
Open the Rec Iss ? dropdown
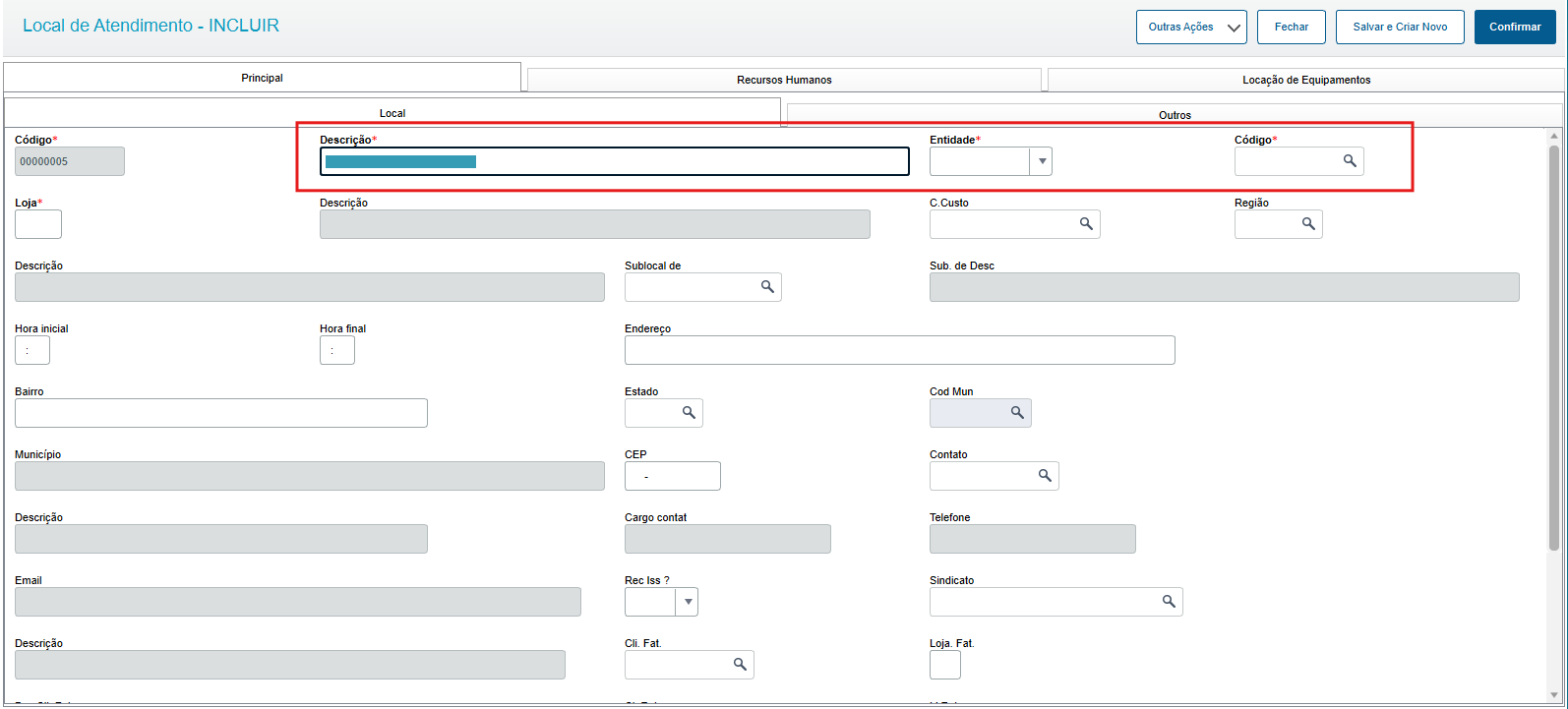tap(687, 602)
